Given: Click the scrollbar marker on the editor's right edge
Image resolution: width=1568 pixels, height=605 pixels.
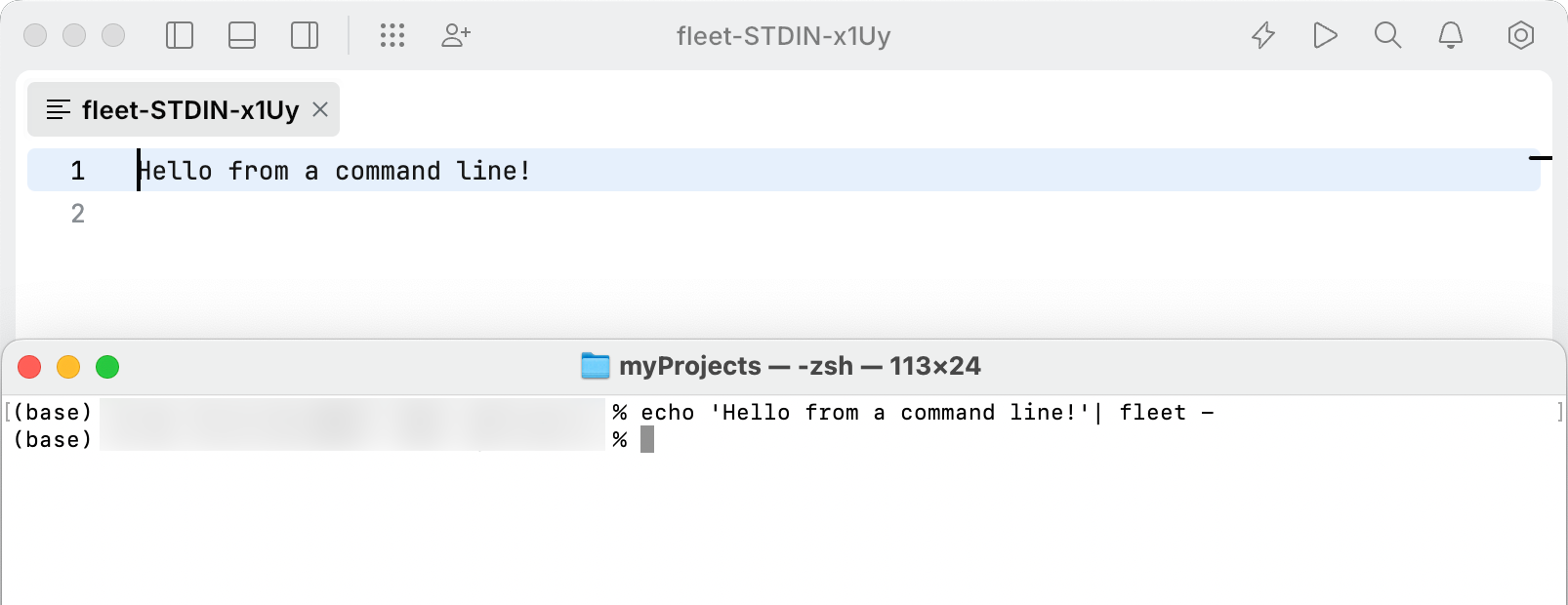Looking at the screenshot, I should pos(1540,155).
